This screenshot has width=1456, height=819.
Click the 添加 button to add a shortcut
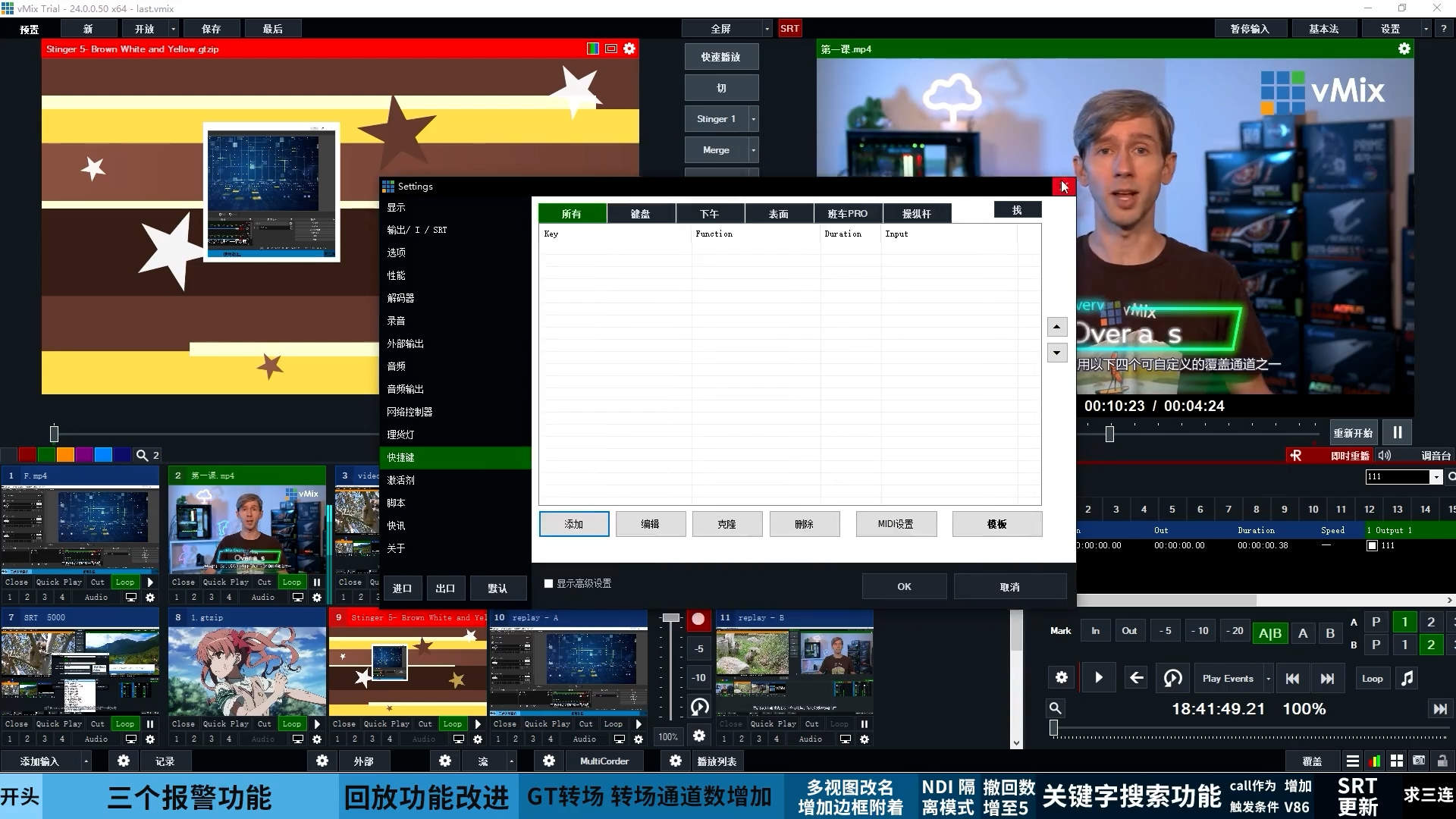click(x=573, y=523)
